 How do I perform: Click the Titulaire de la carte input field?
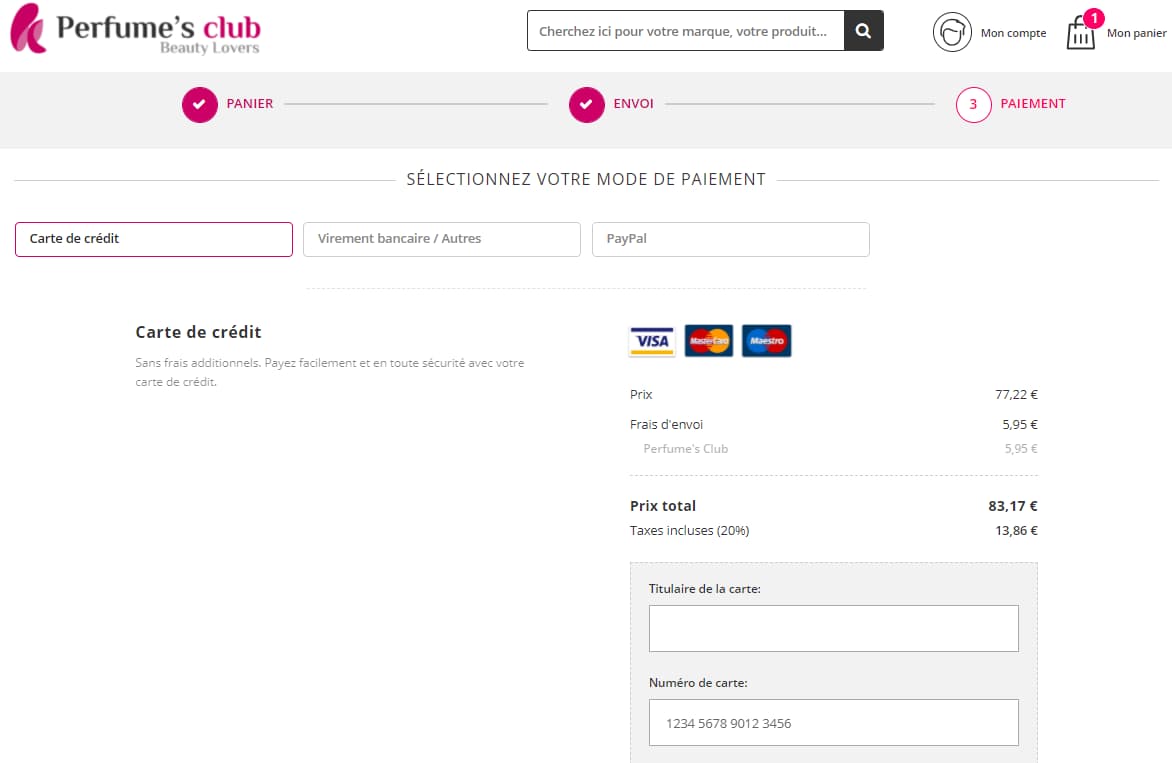click(833, 628)
